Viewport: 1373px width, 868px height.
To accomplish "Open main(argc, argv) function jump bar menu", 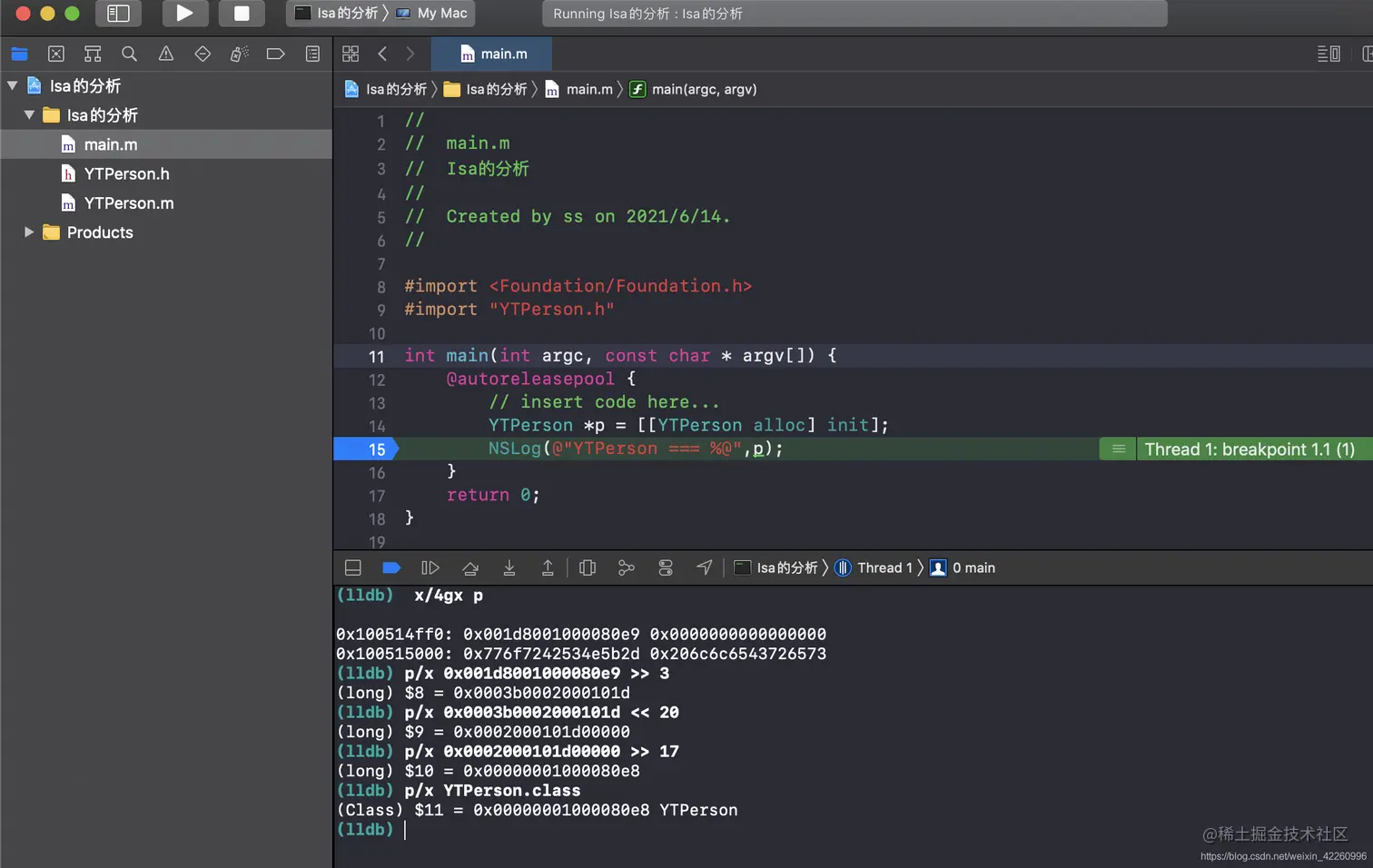I will pyautogui.click(x=693, y=89).
